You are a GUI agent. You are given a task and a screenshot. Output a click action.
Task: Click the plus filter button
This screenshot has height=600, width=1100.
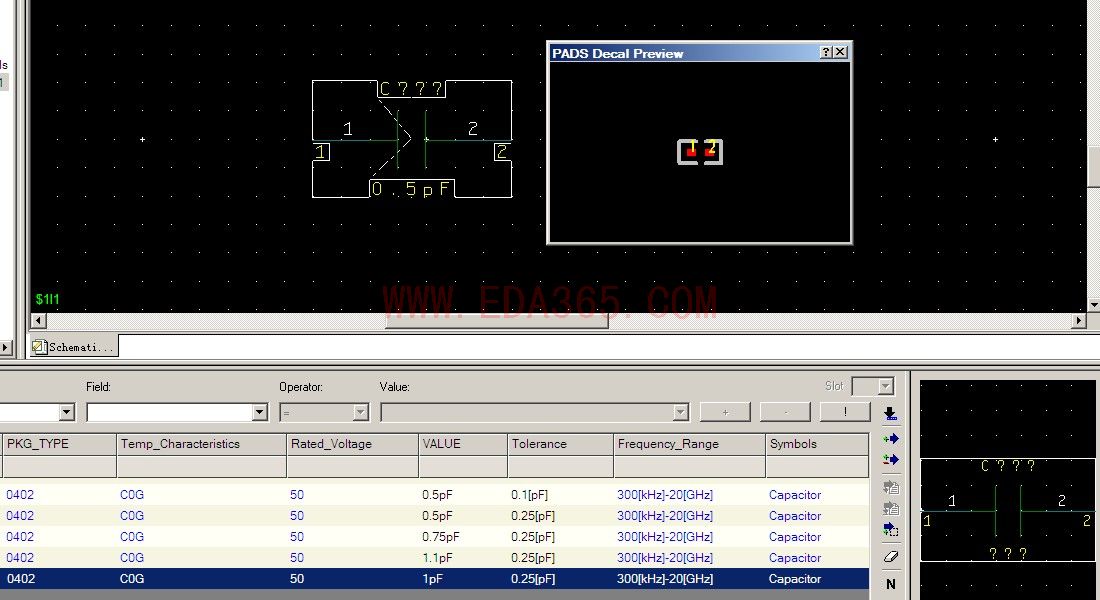pos(725,412)
